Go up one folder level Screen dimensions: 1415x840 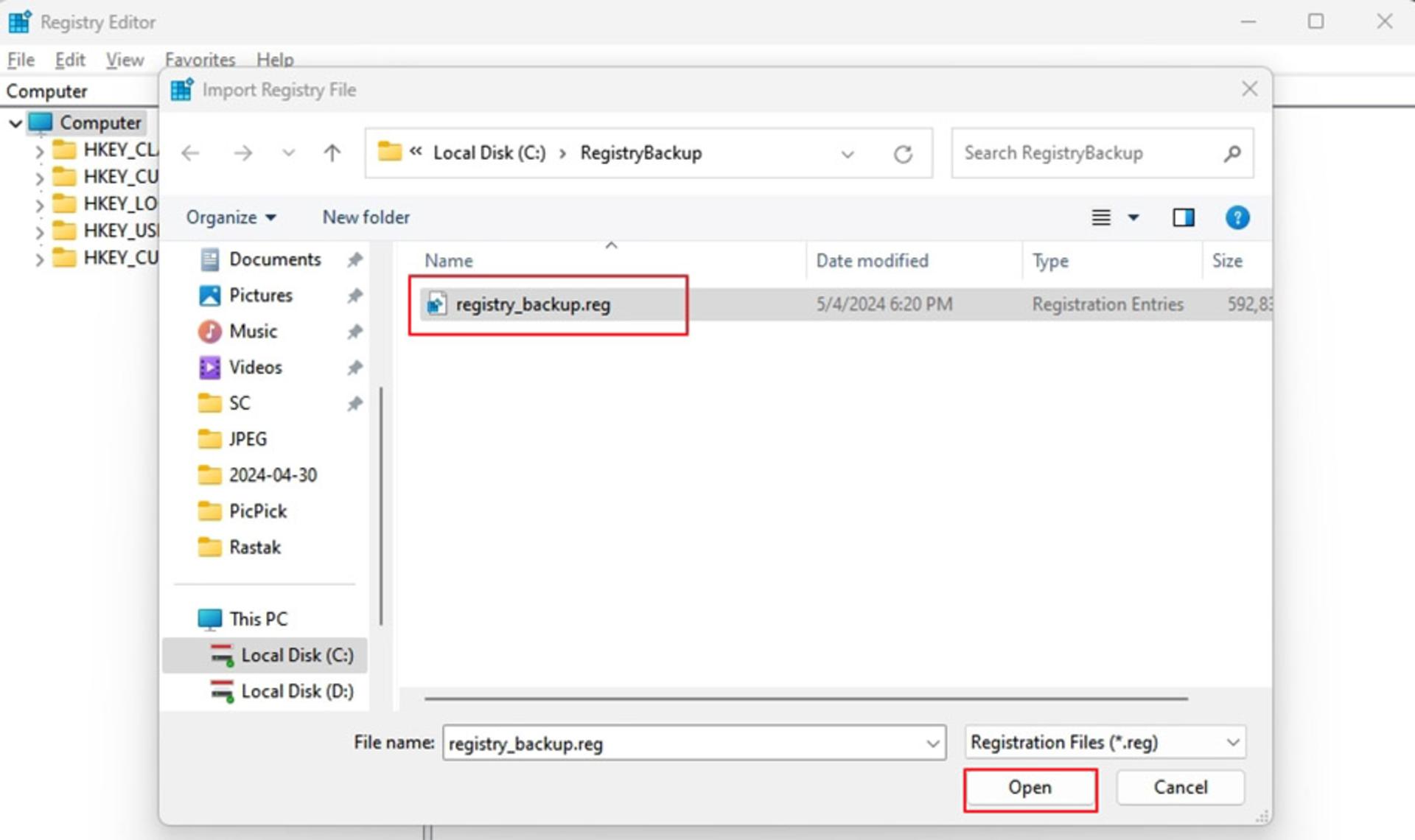[x=332, y=153]
